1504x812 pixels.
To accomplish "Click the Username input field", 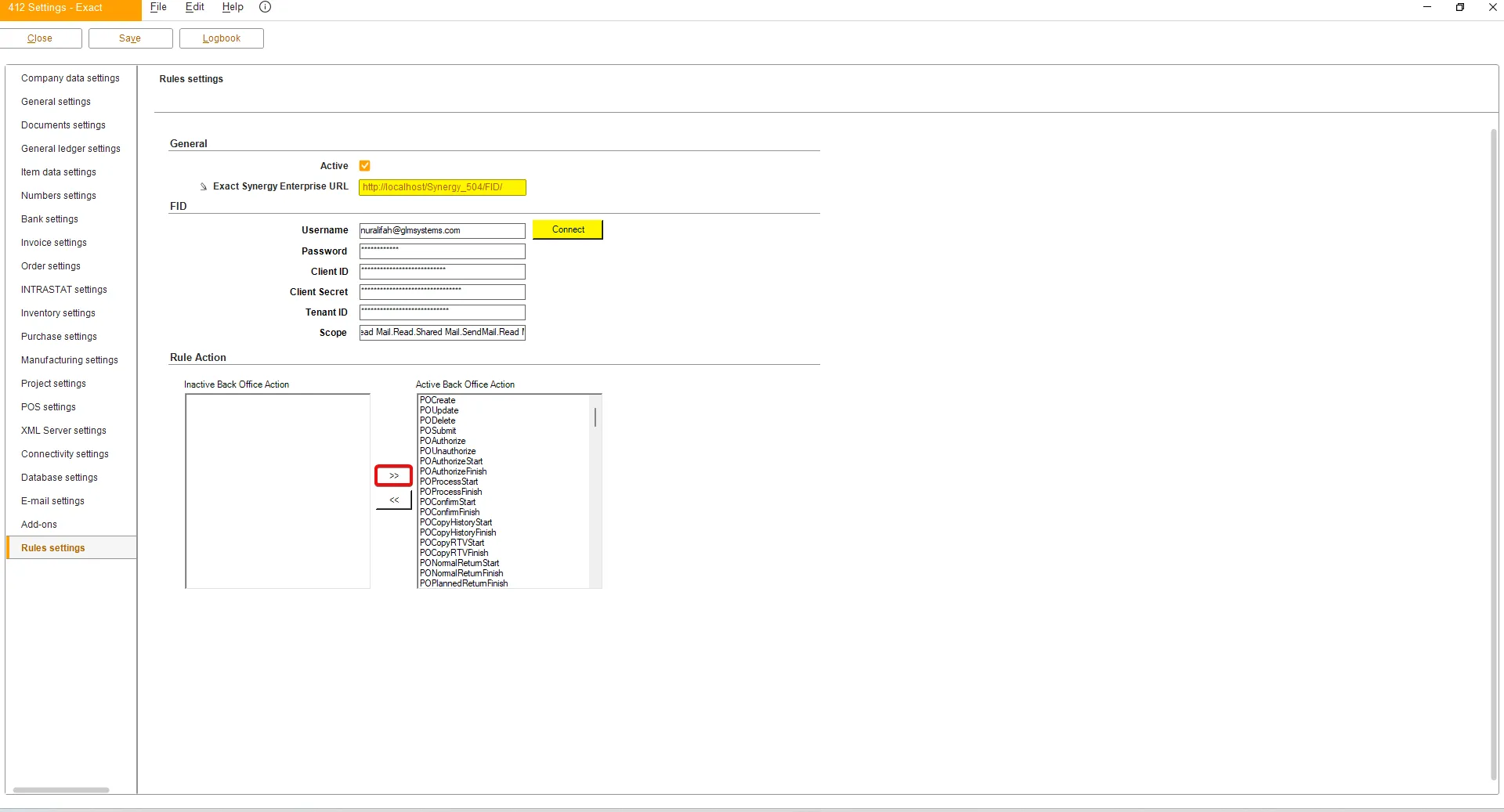I will coord(442,231).
